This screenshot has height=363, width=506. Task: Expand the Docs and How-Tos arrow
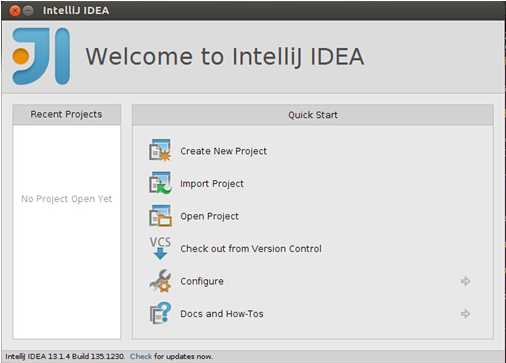tap(465, 314)
